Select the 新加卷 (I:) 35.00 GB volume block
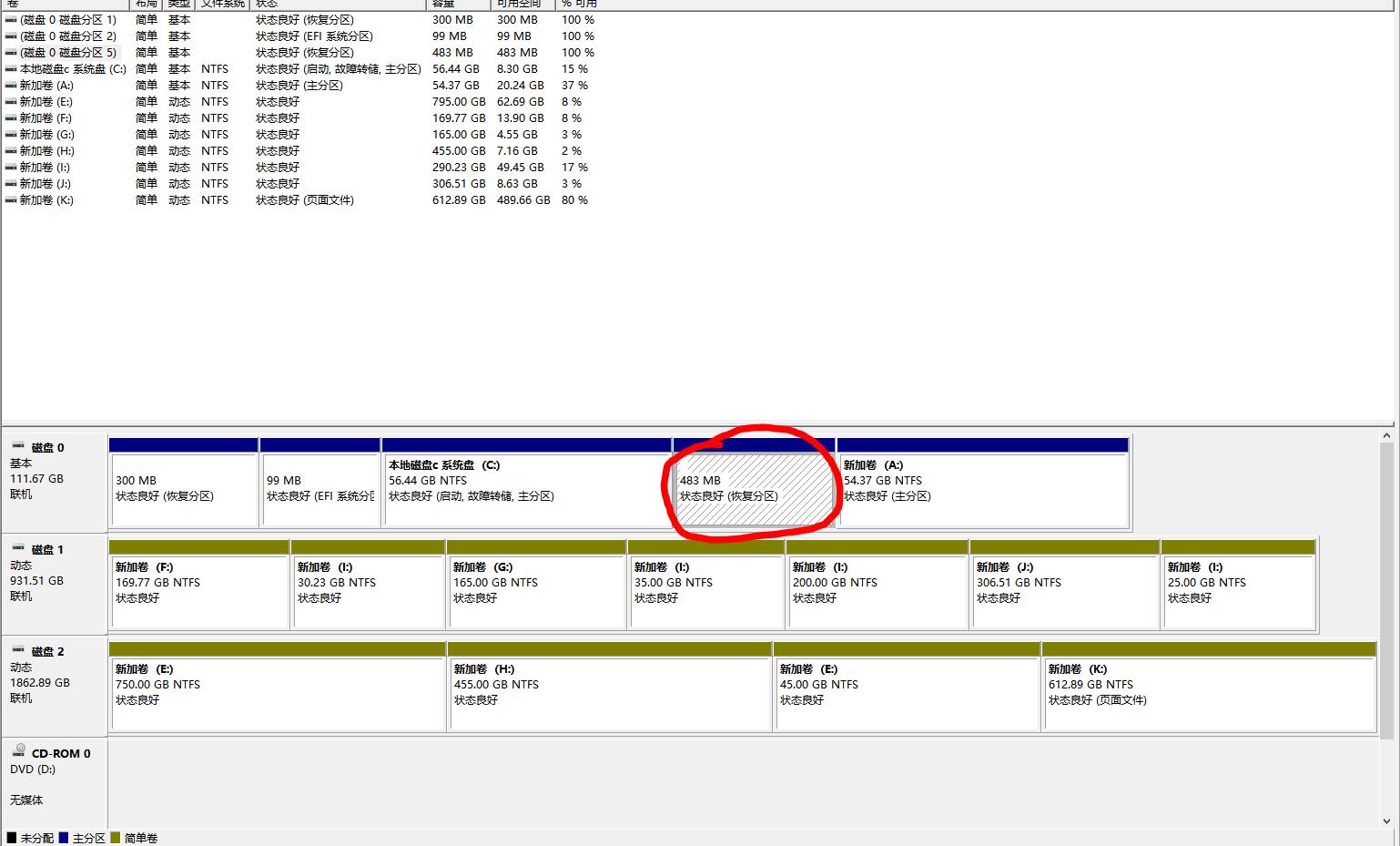Image resolution: width=1400 pixels, height=846 pixels. (x=706, y=585)
